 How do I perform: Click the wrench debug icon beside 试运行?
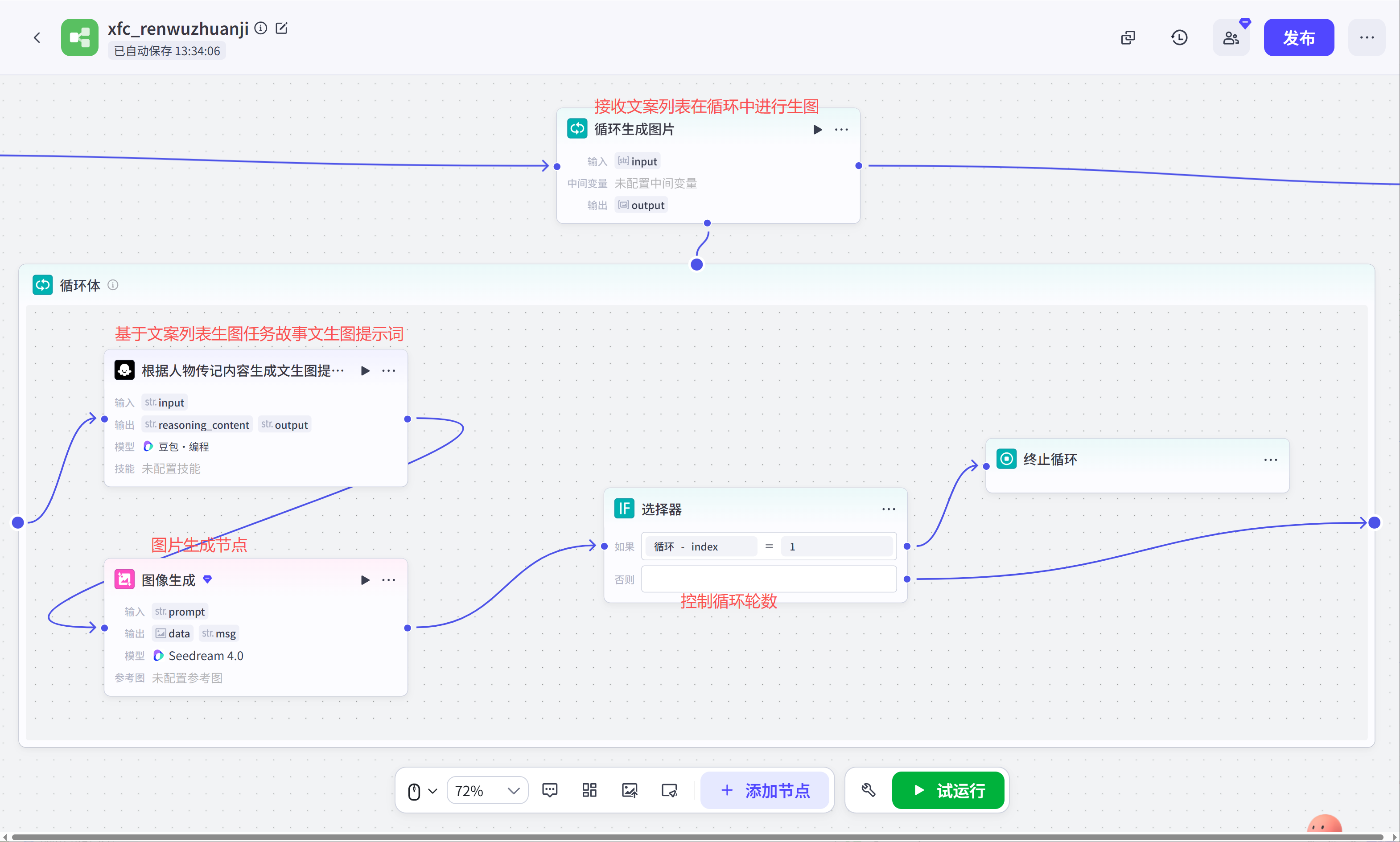868,790
